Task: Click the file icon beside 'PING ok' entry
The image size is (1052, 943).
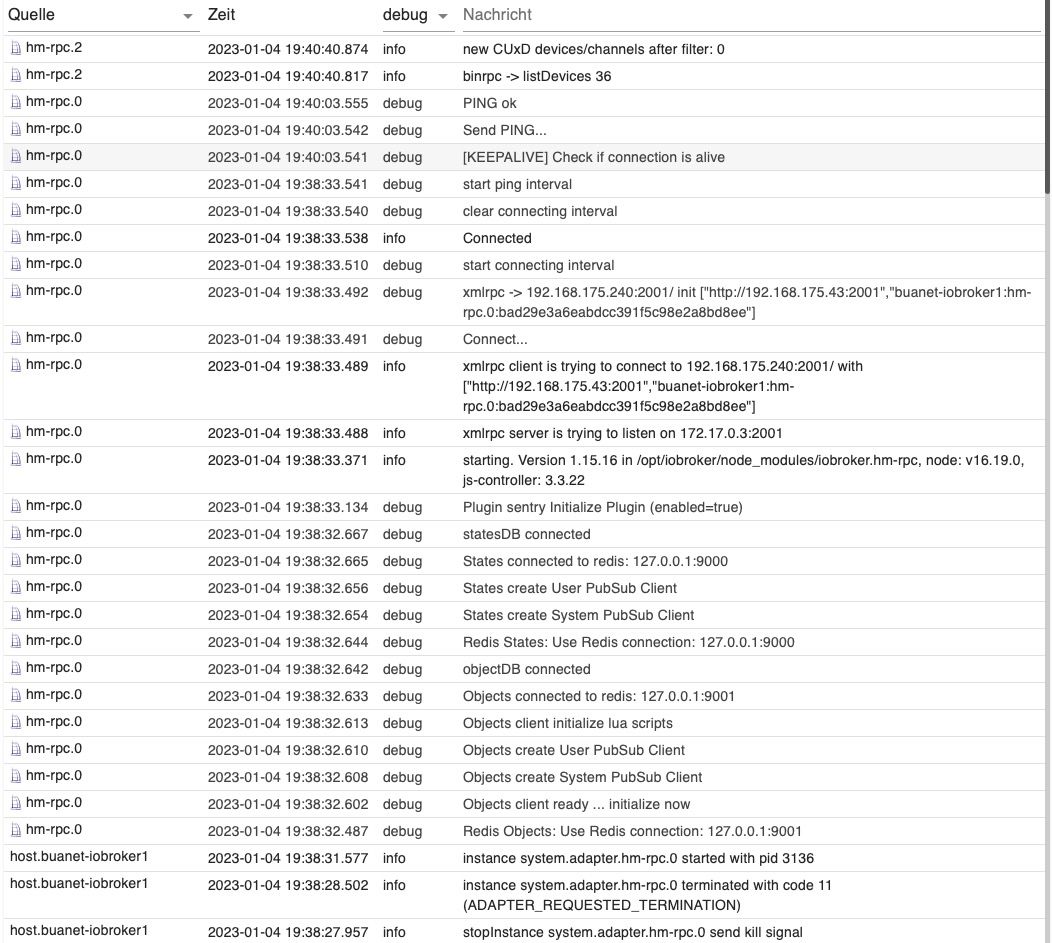Action: 15,102
